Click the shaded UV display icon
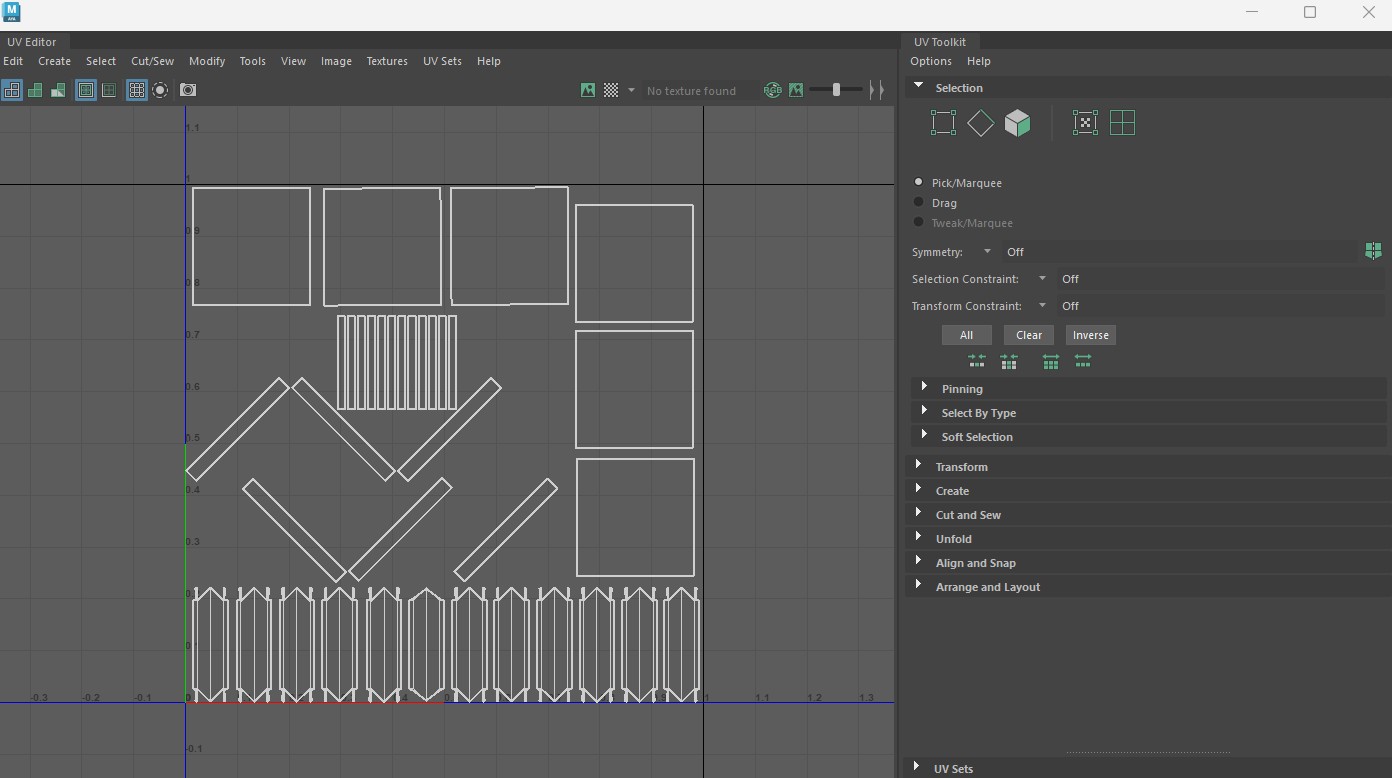The image size is (1392, 778). point(35,90)
